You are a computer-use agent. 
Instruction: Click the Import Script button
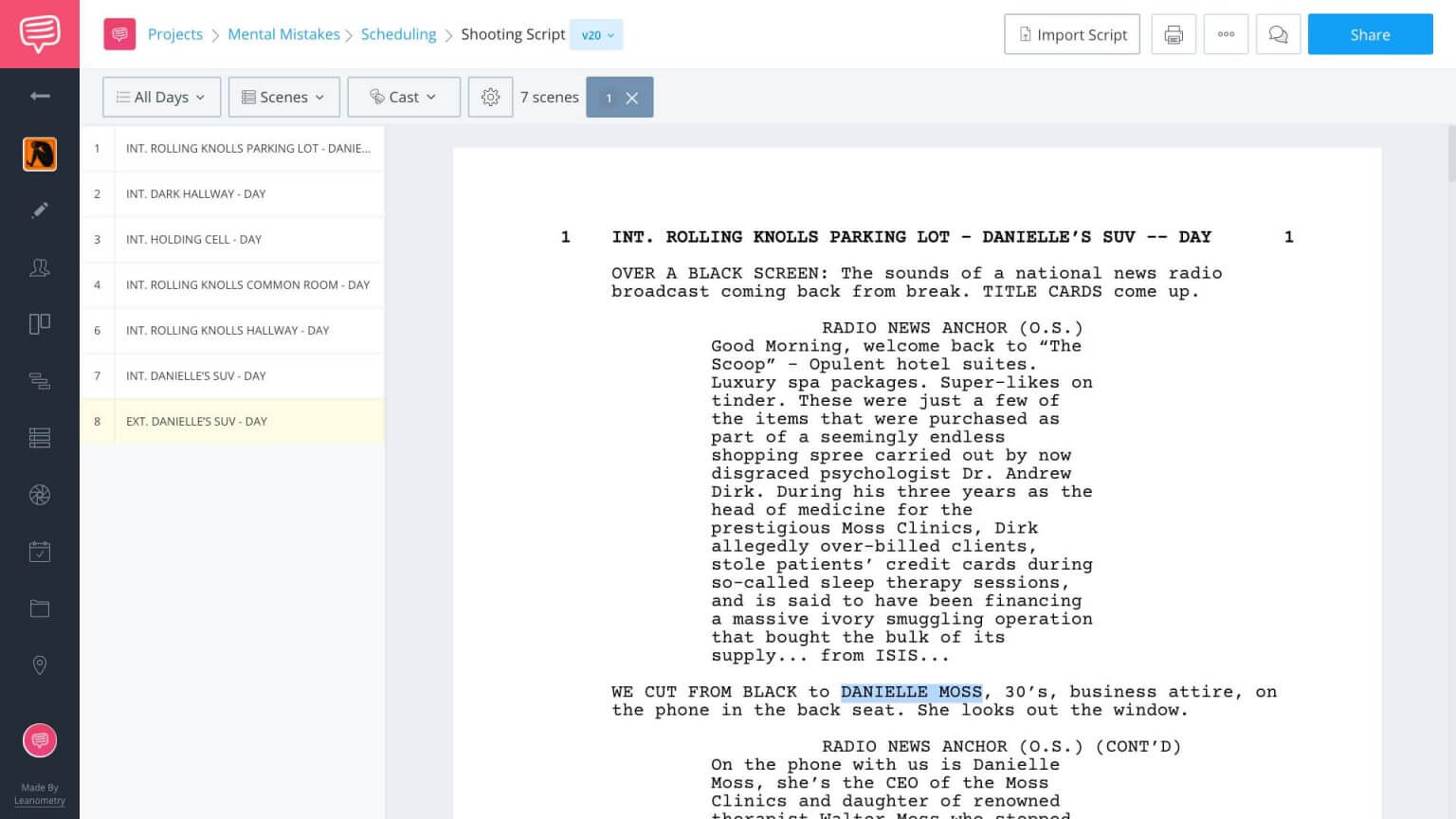tap(1072, 34)
